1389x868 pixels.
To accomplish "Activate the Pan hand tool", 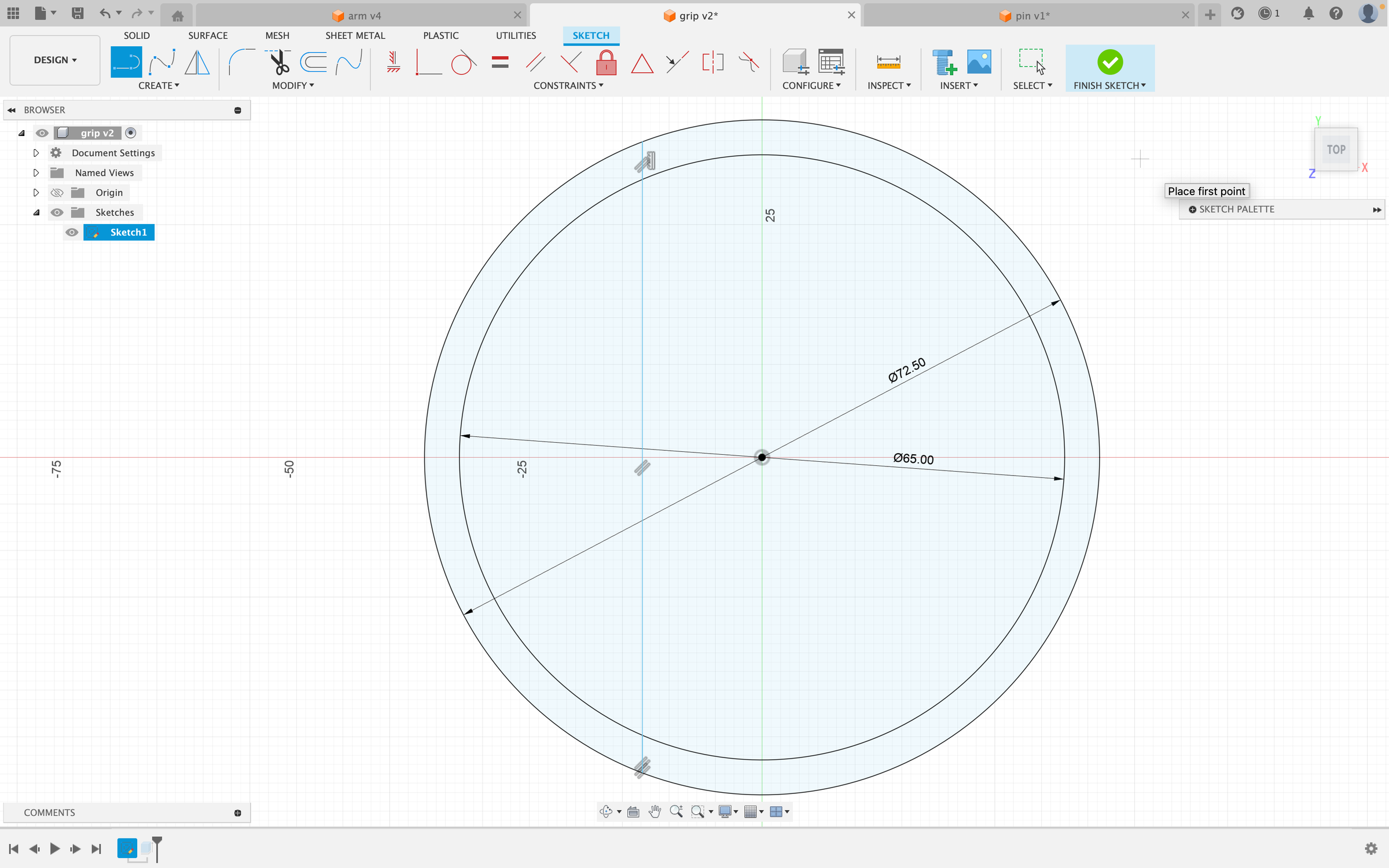I will pos(655,812).
